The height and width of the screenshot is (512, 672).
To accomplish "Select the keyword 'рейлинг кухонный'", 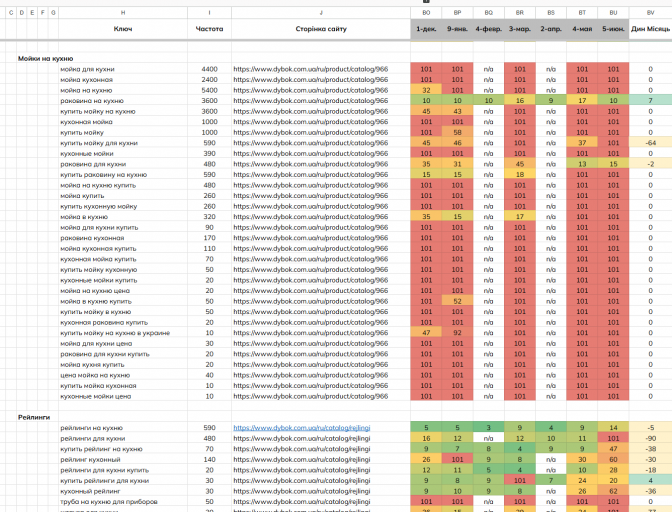I will pyautogui.click(x=90, y=459).
